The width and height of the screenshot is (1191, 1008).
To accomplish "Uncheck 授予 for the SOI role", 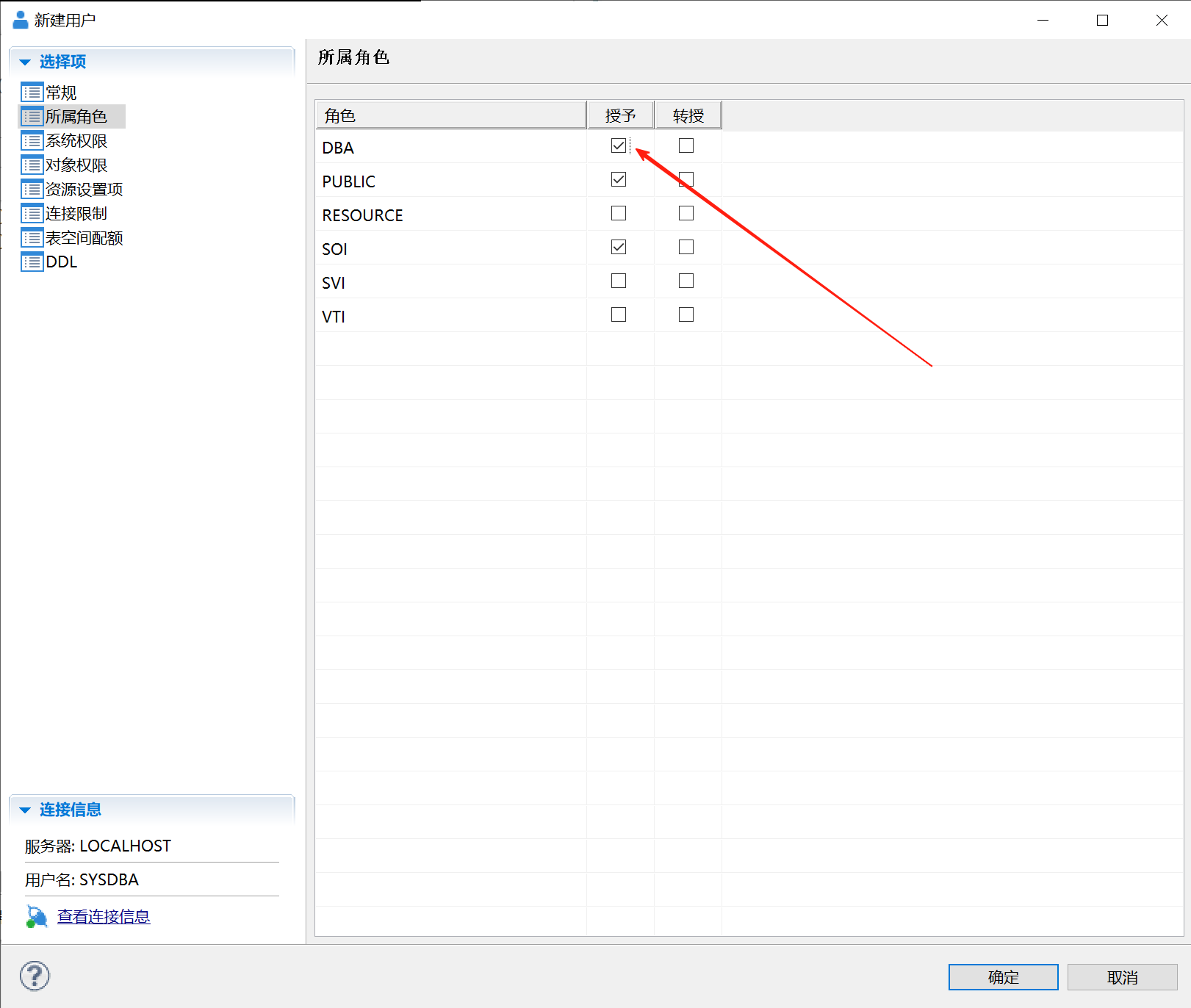I will (x=619, y=247).
